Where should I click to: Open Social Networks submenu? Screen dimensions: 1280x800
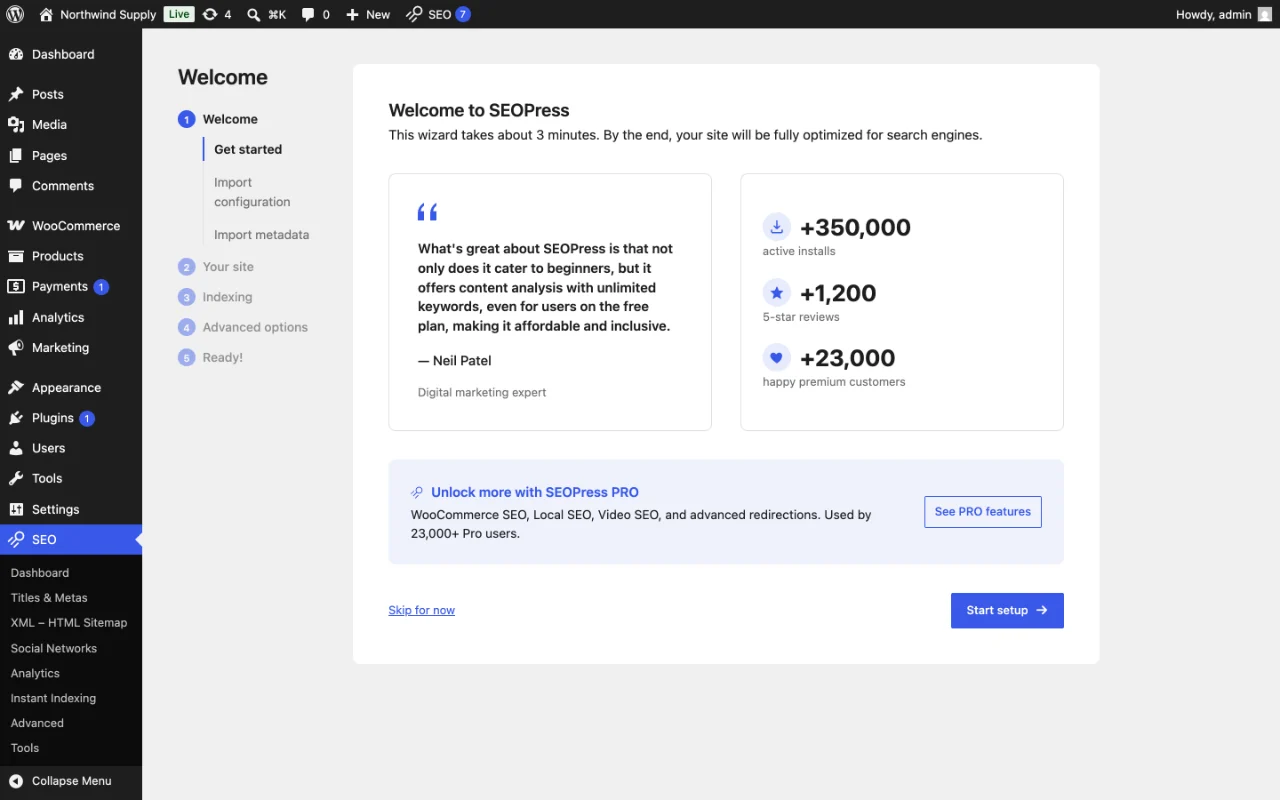pyautogui.click(x=54, y=648)
